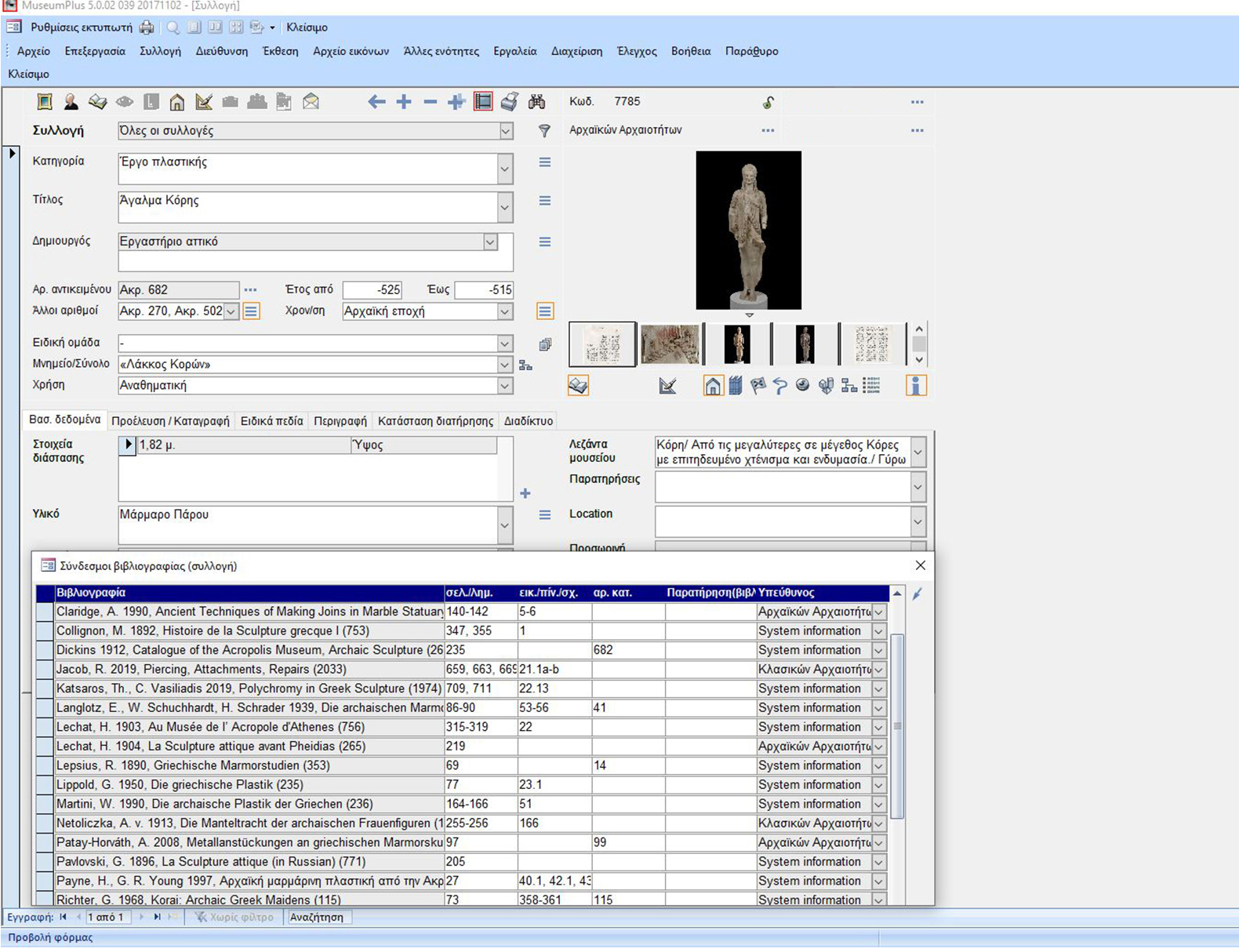1239x952 pixels.
Task: Click the person silhouette icon in toolbar
Action: tap(71, 102)
